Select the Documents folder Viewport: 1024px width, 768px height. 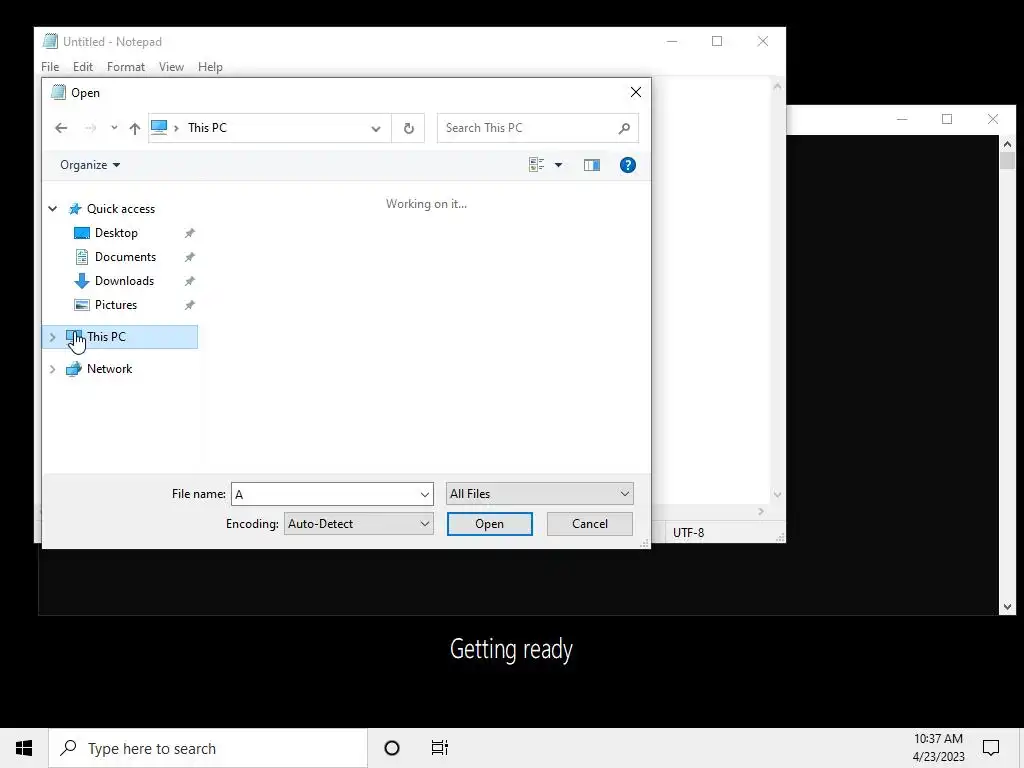[x=125, y=257]
